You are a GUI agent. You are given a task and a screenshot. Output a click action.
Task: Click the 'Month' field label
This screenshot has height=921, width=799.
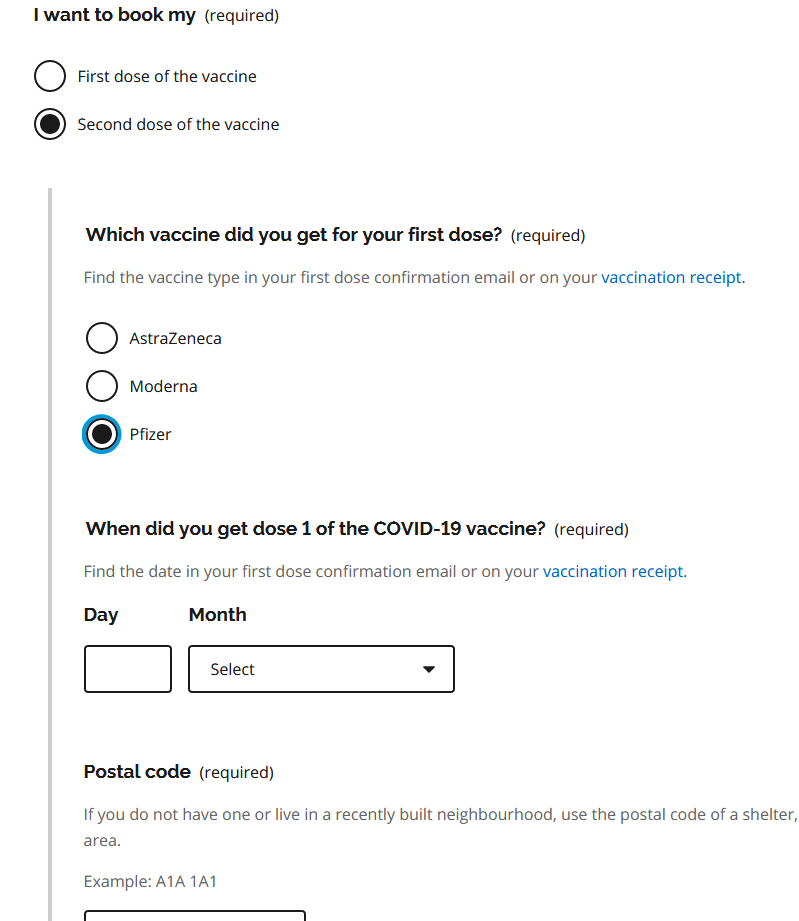(x=217, y=615)
